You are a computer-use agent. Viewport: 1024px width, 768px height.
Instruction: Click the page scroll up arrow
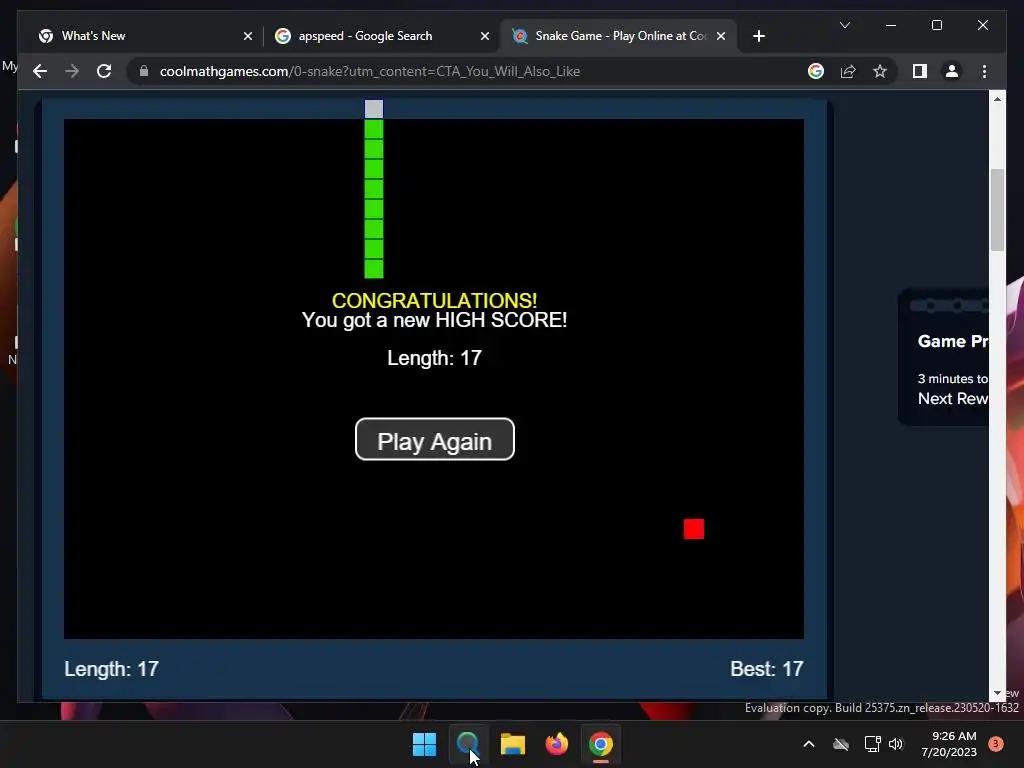click(x=997, y=99)
